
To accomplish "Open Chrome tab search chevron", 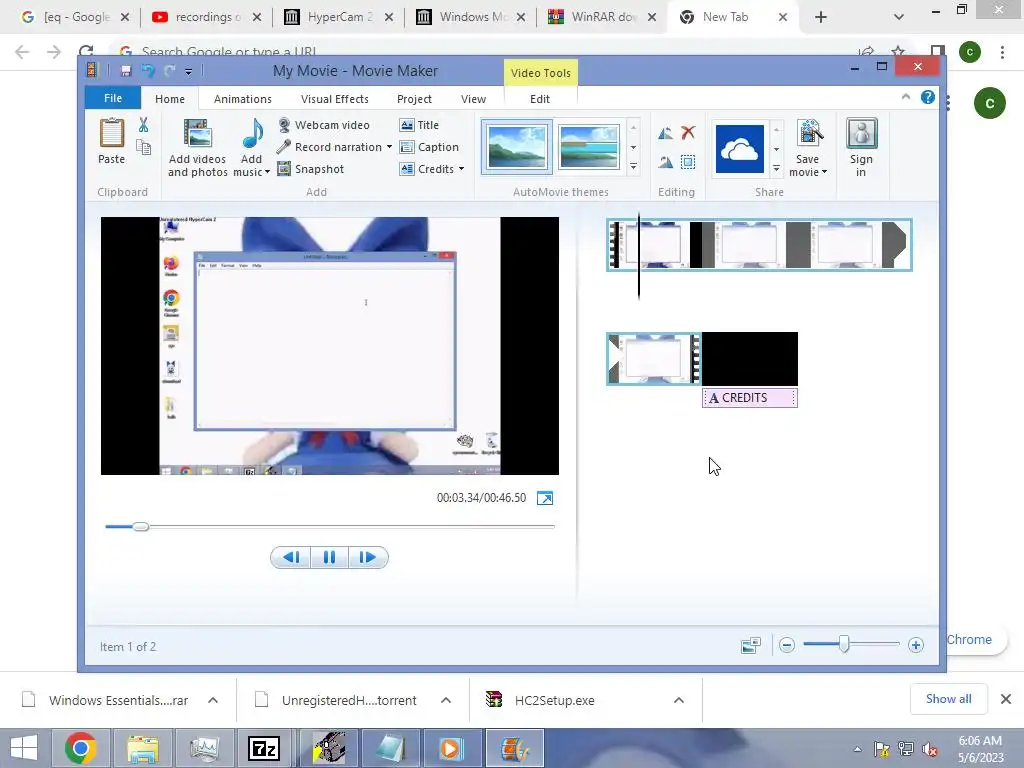I will [x=899, y=17].
